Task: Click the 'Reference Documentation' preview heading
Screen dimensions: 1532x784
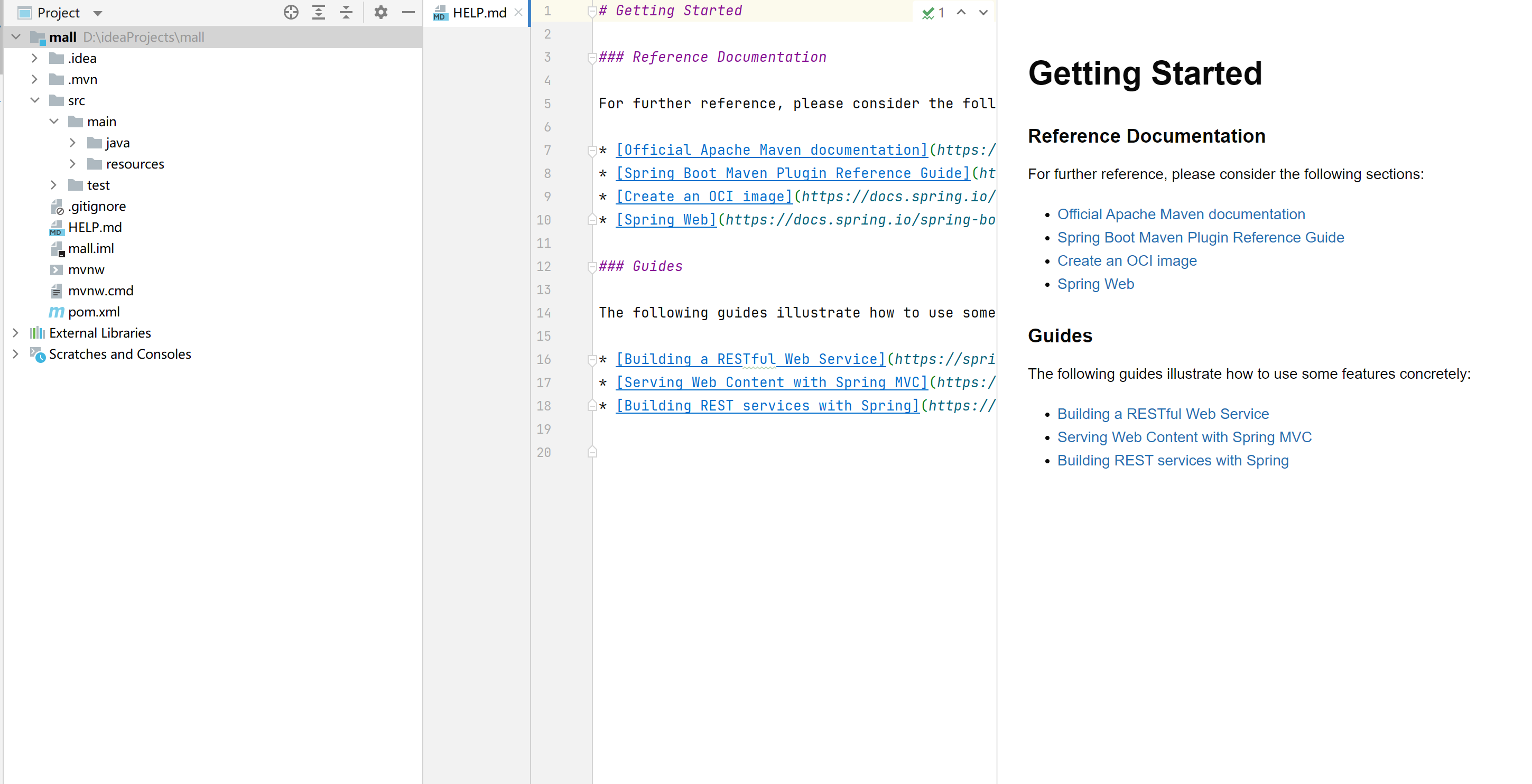Action: click(1146, 136)
